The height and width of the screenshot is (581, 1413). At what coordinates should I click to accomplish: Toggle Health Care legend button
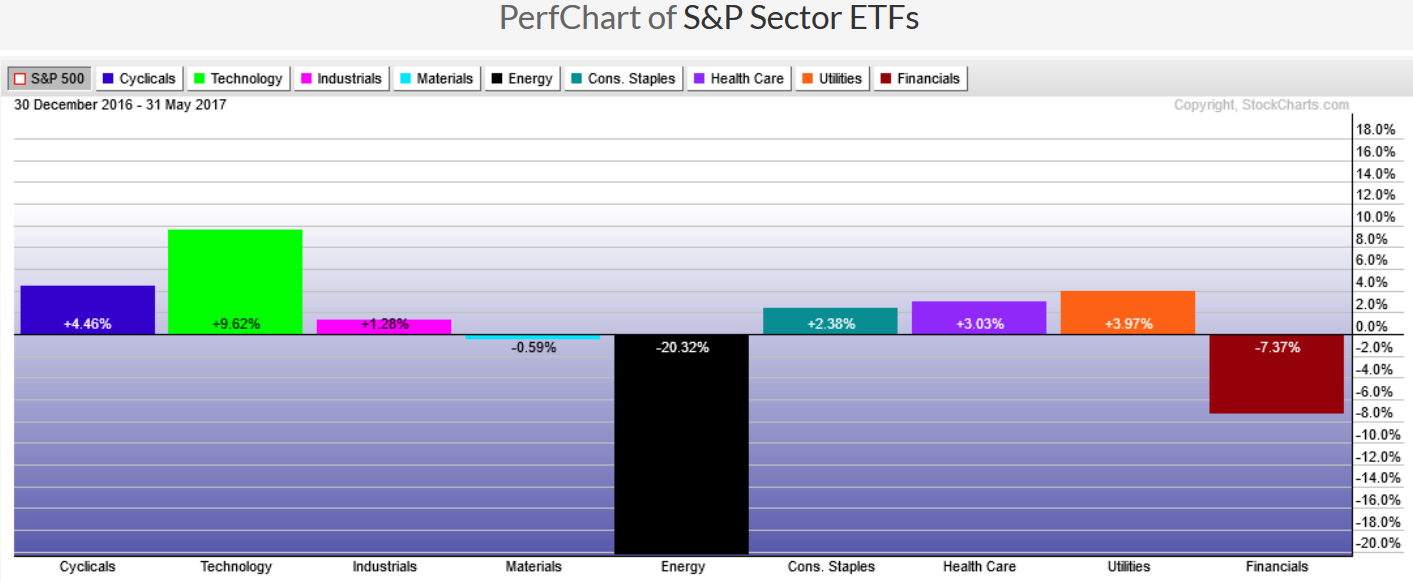pos(738,79)
